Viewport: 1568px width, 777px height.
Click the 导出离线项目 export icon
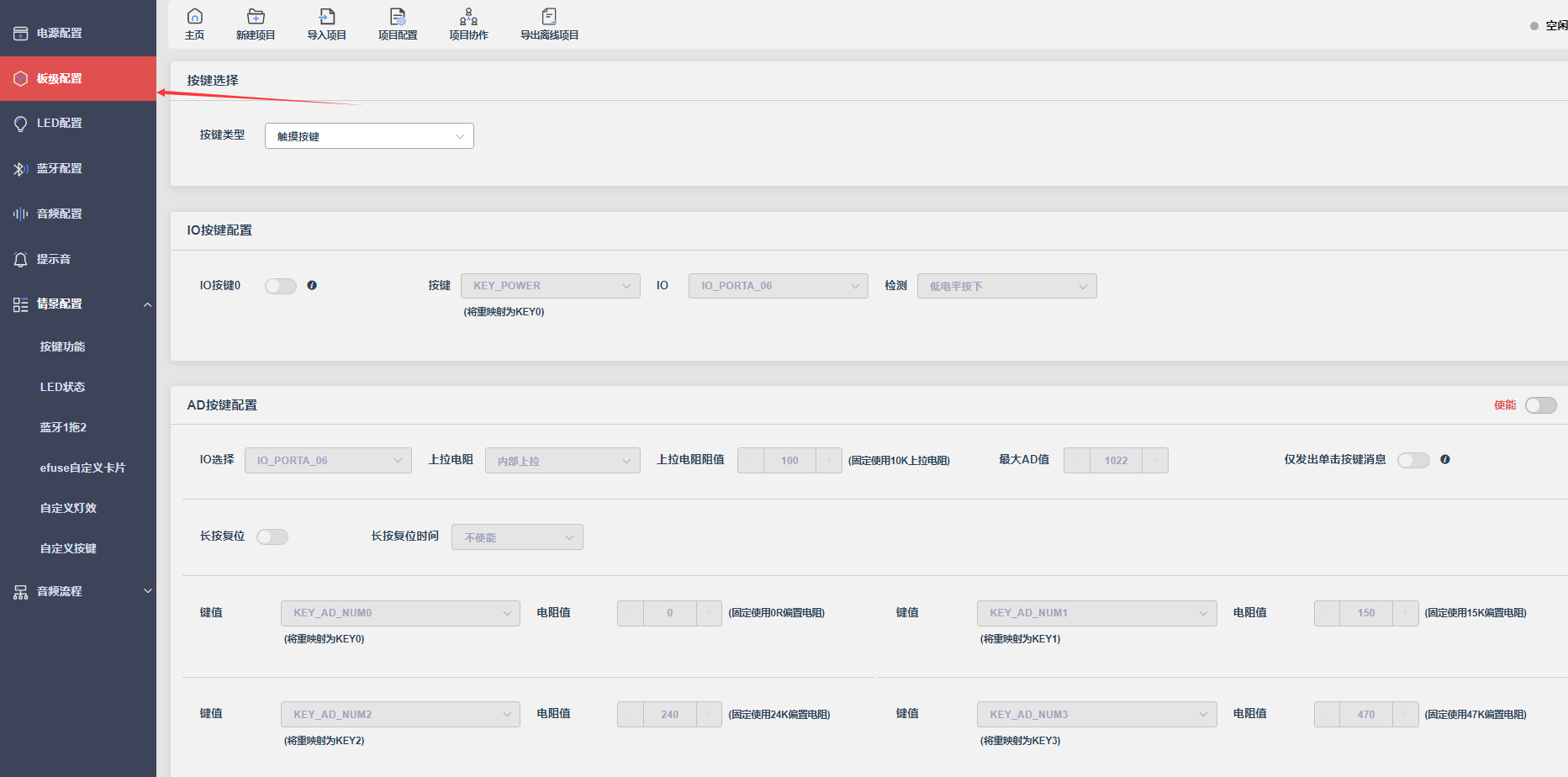tap(549, 17)
